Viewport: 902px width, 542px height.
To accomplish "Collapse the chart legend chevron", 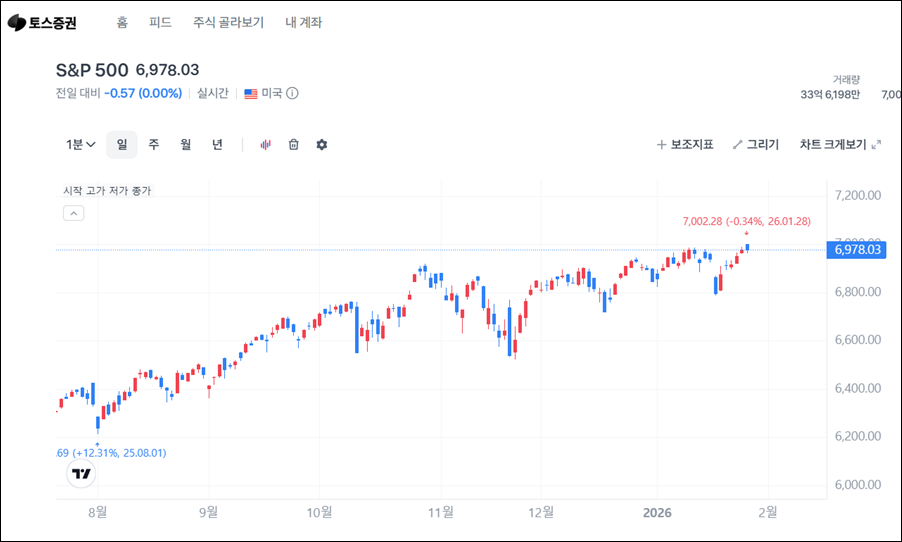I will [74, 213].
